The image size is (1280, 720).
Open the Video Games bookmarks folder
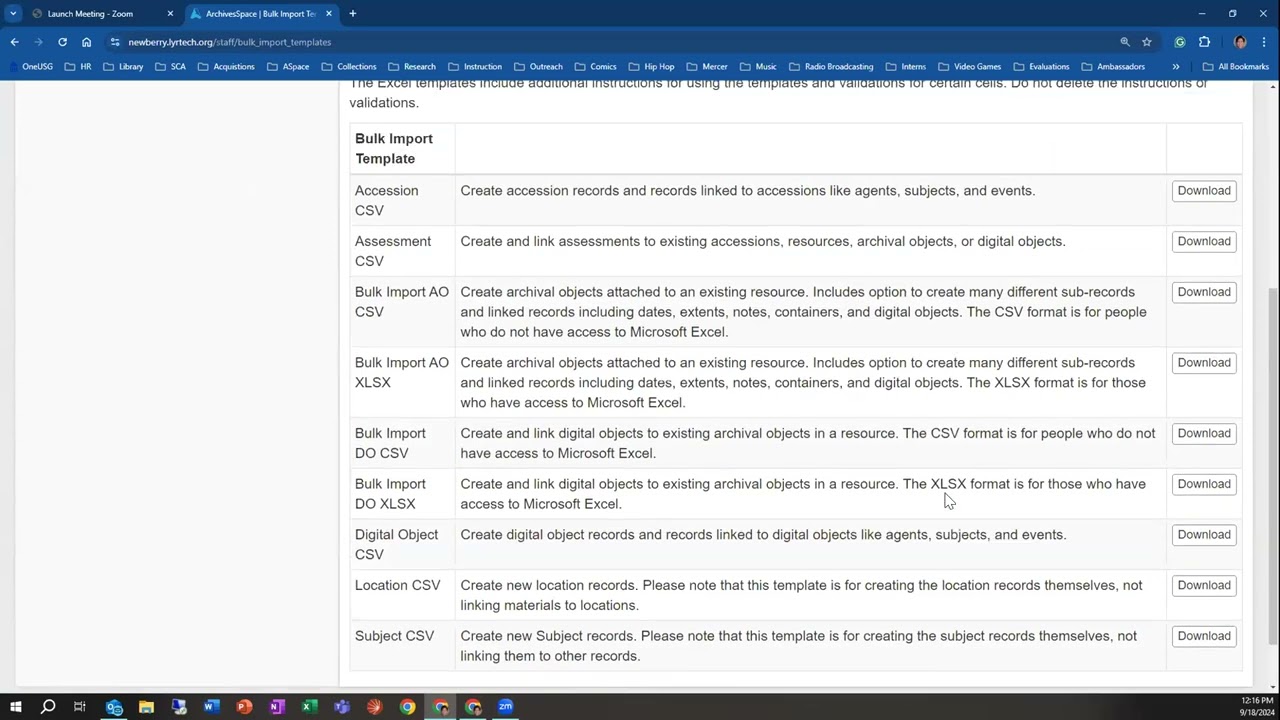(969, 67)
